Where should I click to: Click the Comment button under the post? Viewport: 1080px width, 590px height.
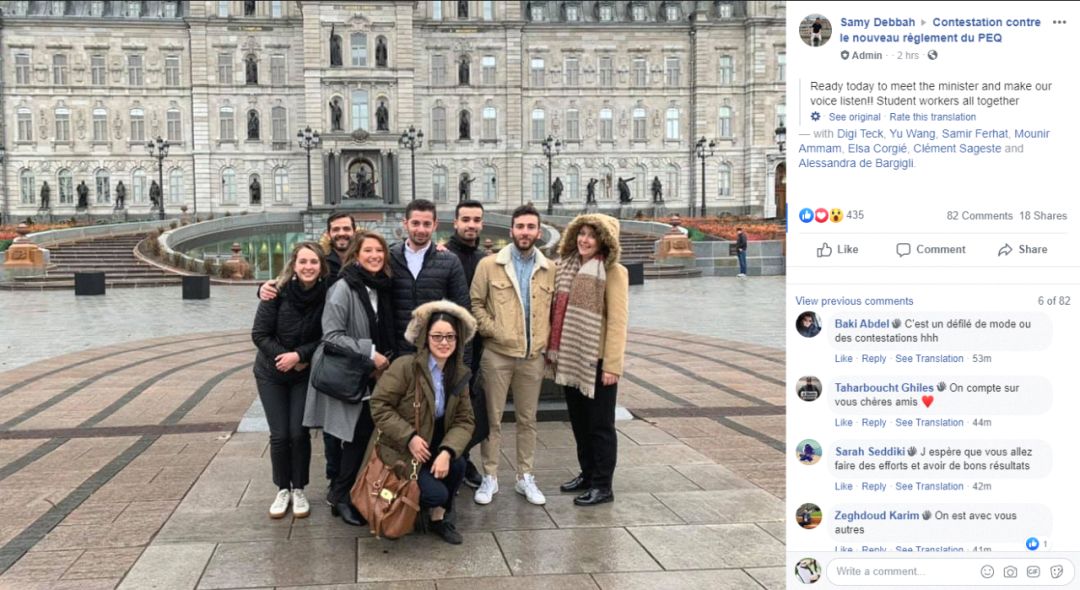pyautogui.click(x=931, y=249)
